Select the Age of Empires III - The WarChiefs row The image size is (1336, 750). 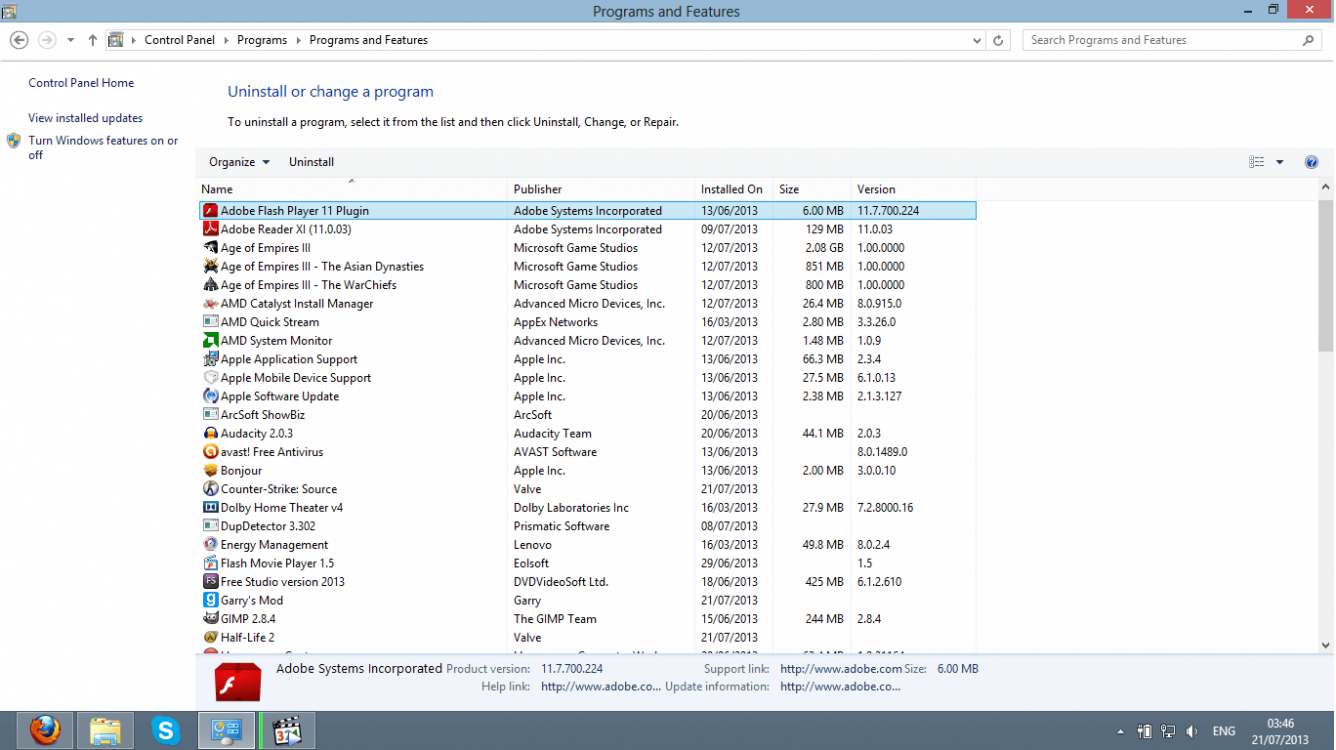point(587,285)
